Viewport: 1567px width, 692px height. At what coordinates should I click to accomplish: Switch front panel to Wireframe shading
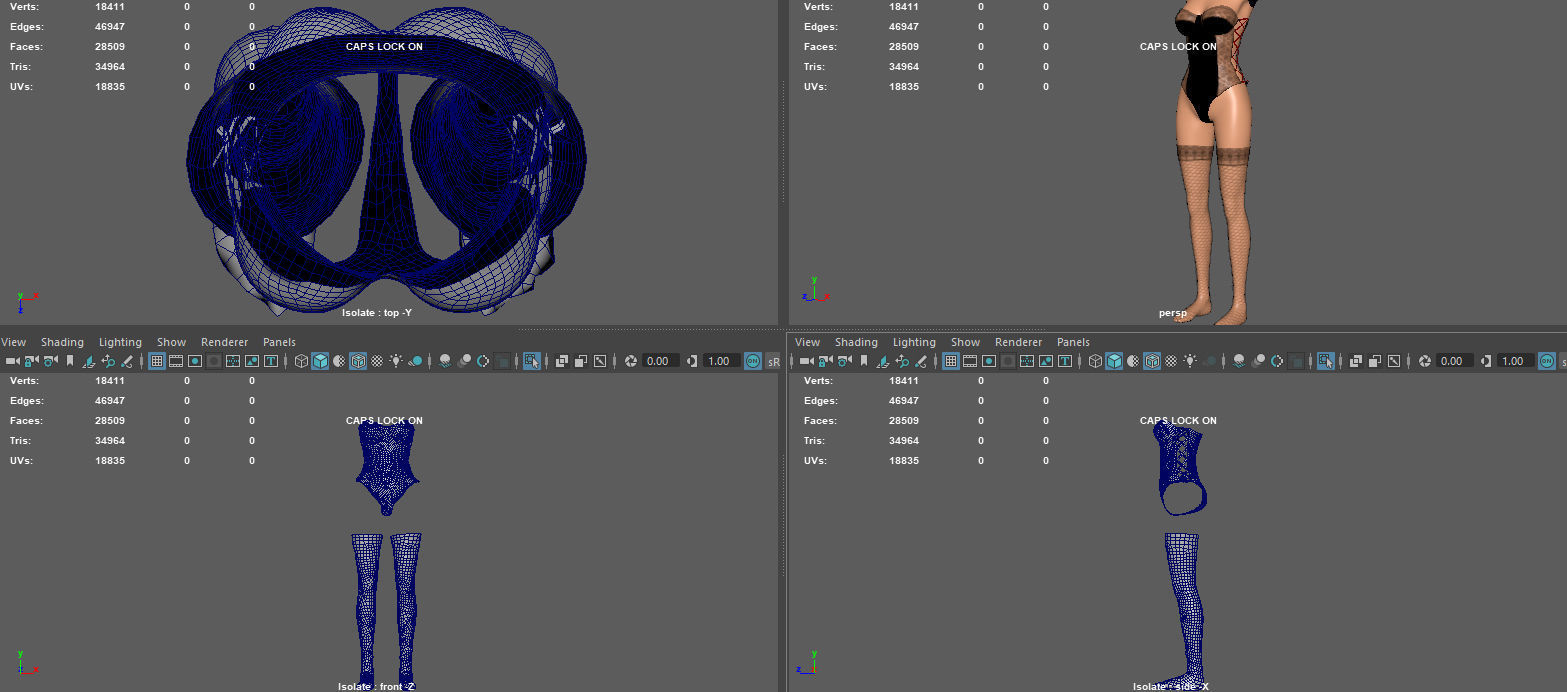pyautogui.click(x=301, y=361)
